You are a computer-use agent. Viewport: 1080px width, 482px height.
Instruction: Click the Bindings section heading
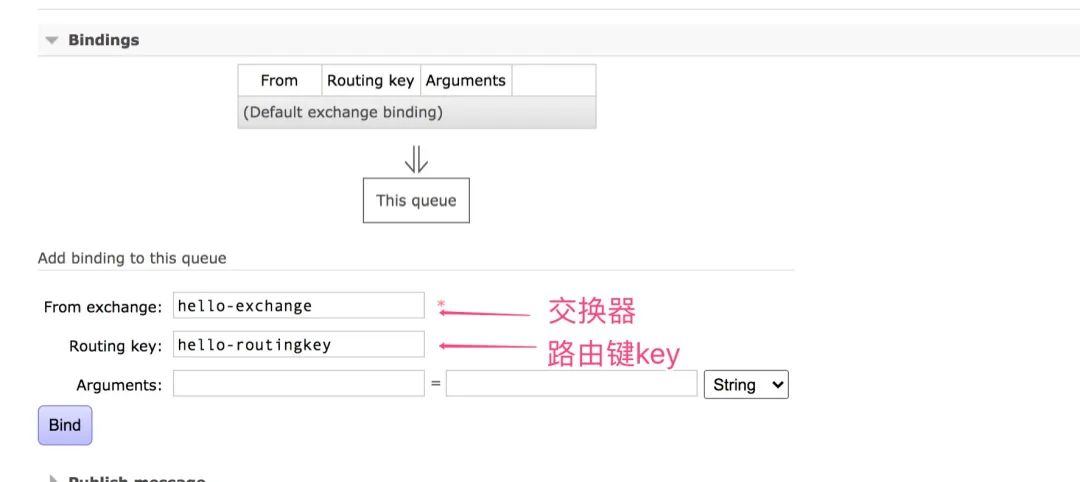click(103, 40)
